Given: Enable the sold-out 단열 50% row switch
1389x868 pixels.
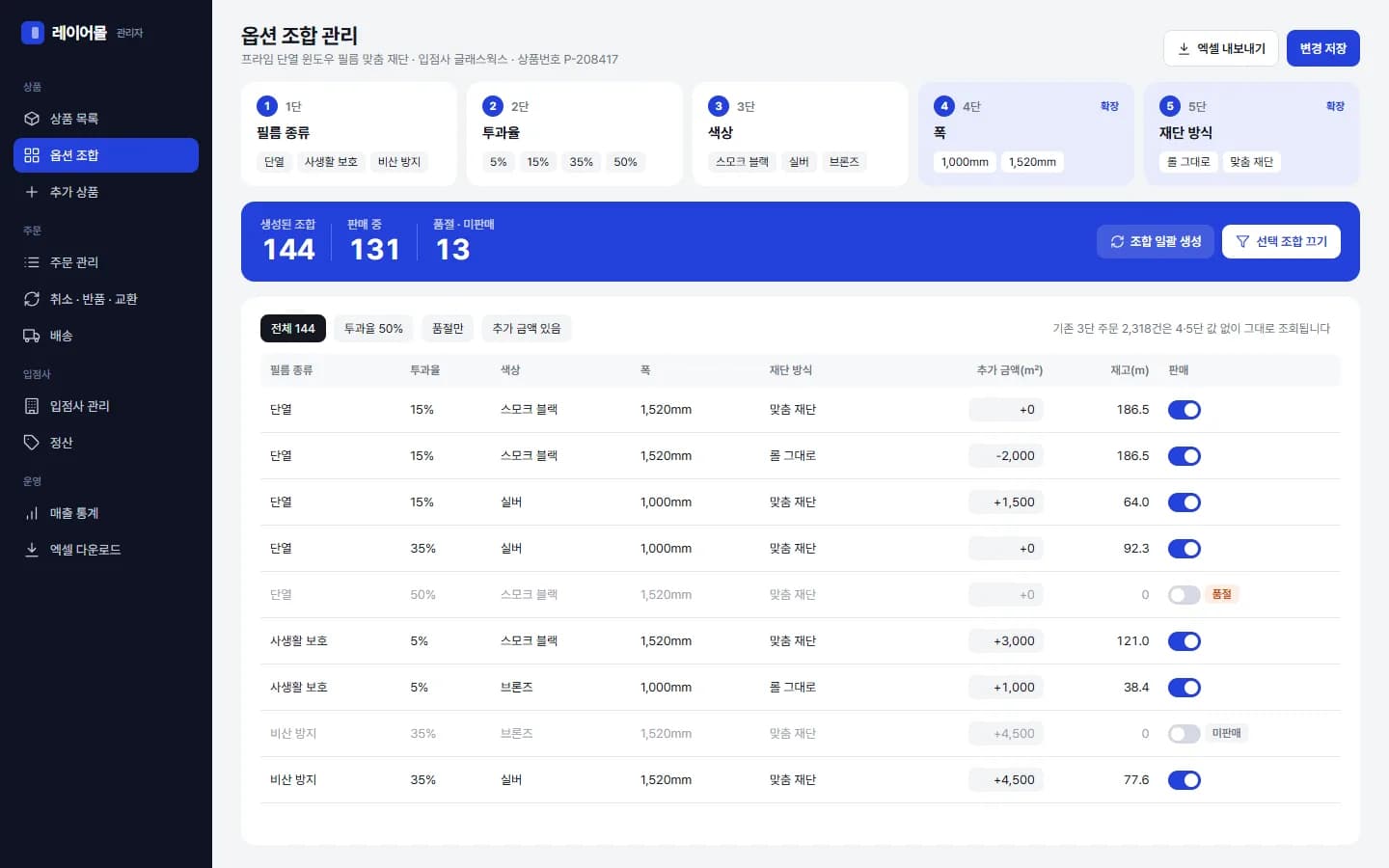Looking at the screenshot, I should [x=1185, y=595].
